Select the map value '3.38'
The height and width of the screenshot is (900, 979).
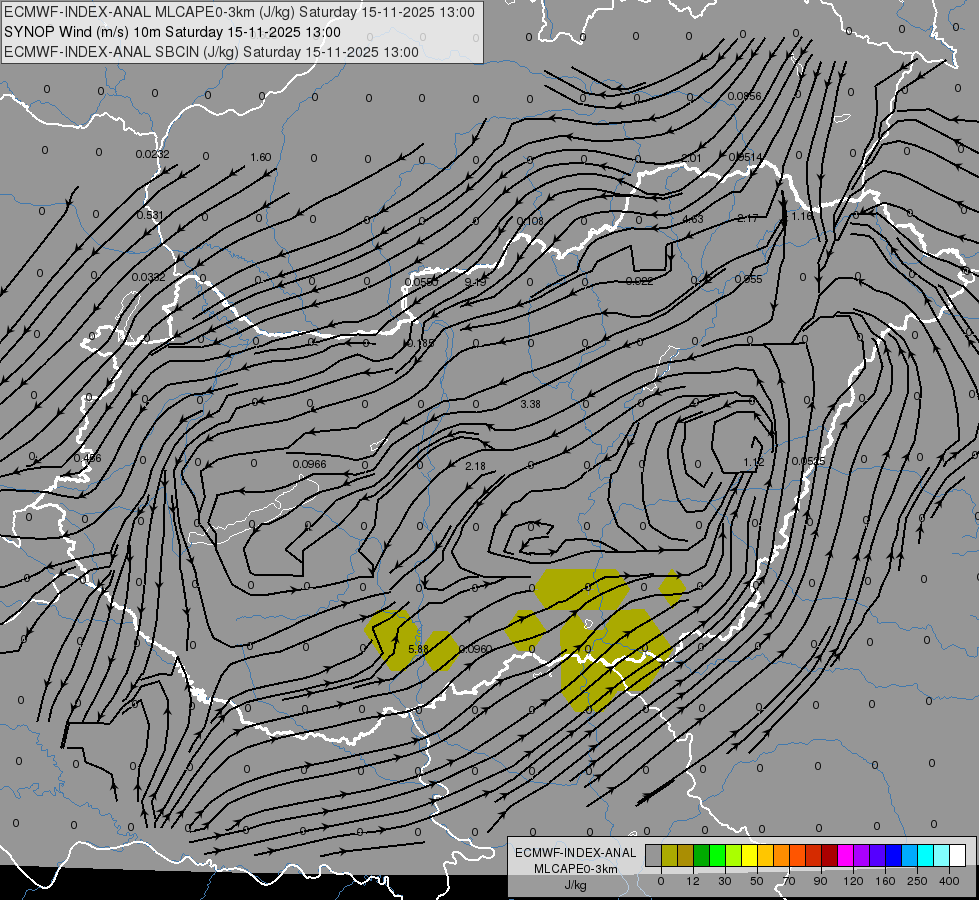click(530, 404)
